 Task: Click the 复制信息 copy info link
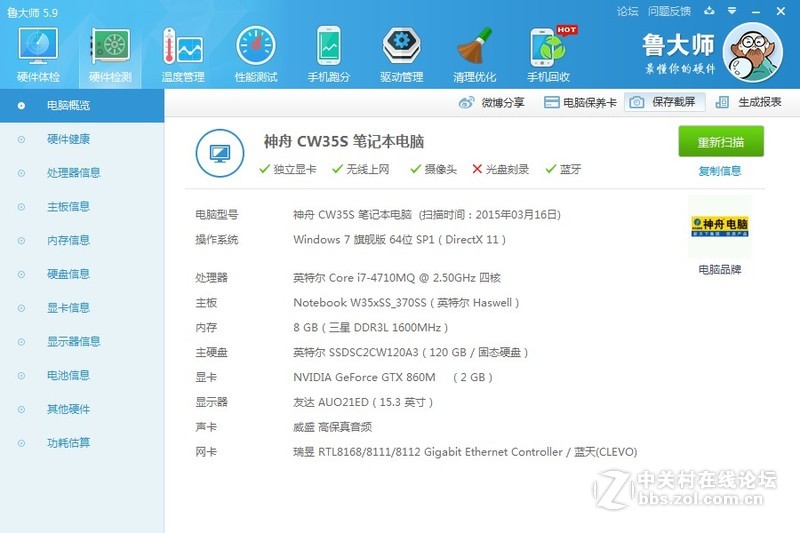tap(720, 171)
